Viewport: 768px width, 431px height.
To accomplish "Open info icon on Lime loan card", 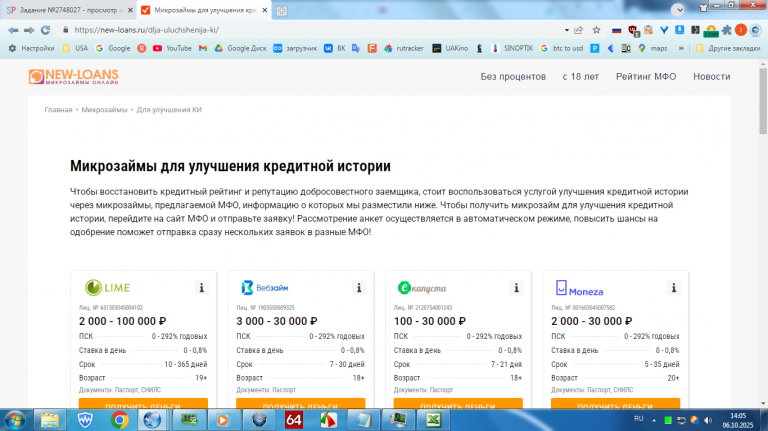I will point(201,287).
